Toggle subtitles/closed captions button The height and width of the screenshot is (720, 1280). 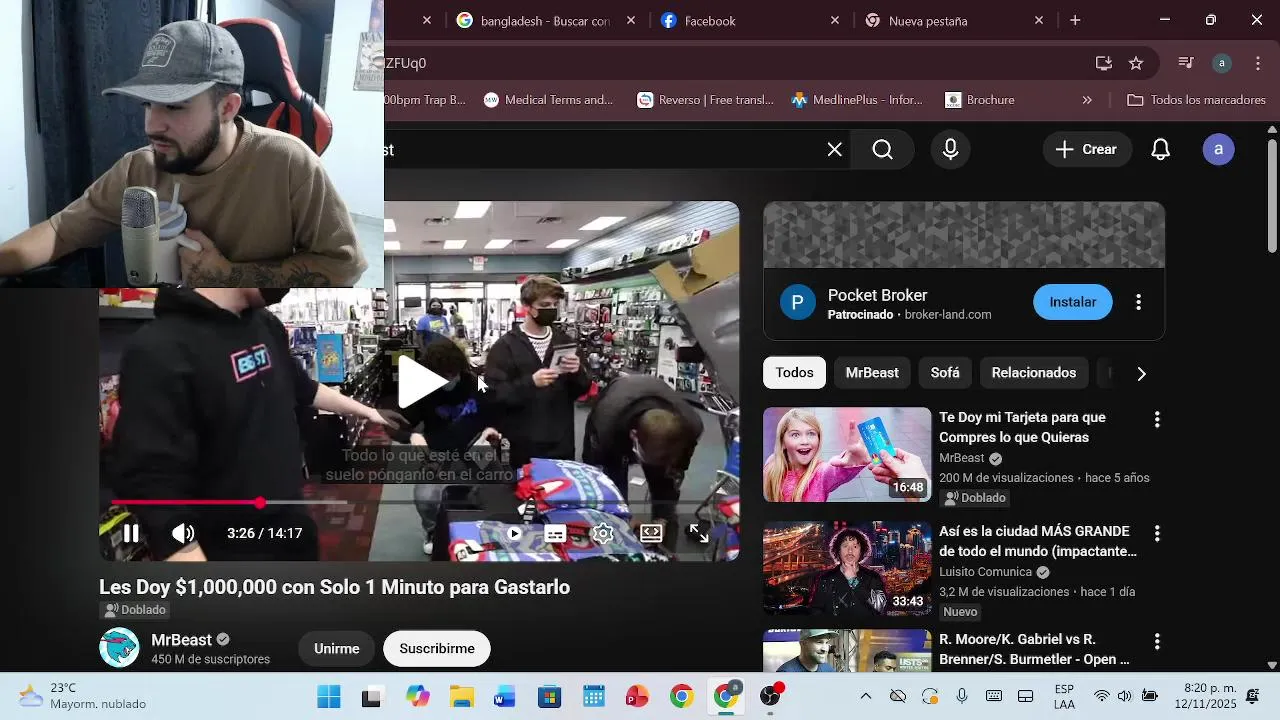[x=555, y=534]
